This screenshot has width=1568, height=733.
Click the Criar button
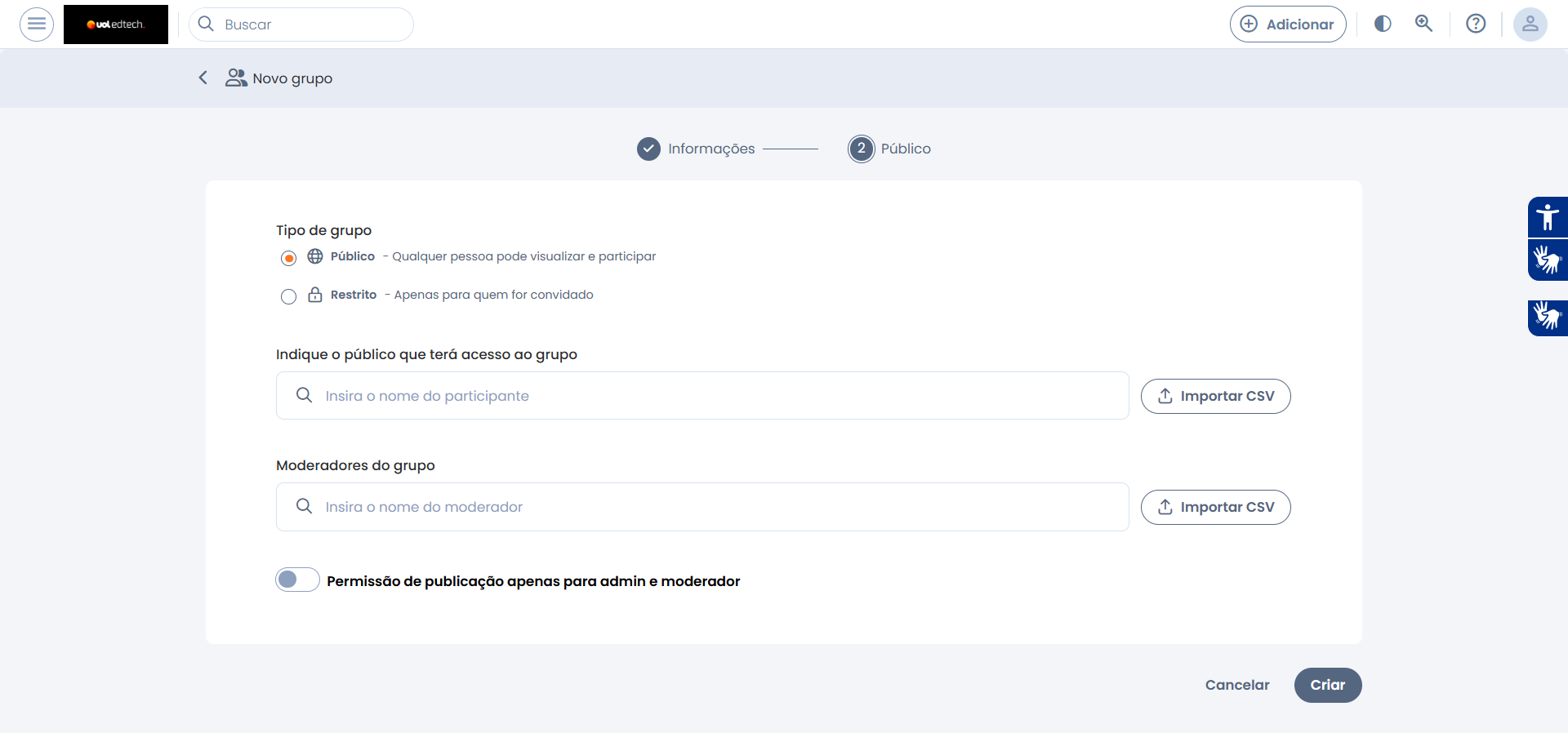coord(1327,685)
